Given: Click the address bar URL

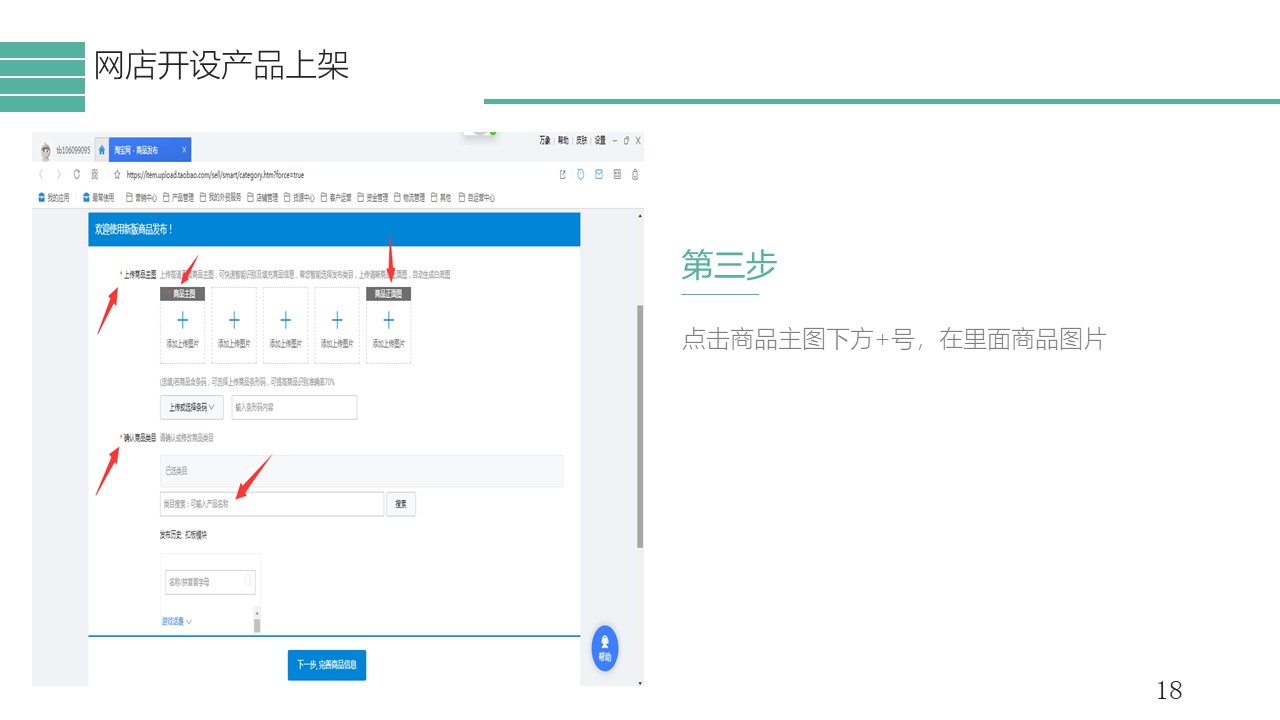Looking at the screenshot, I should [x=215, y=175].
